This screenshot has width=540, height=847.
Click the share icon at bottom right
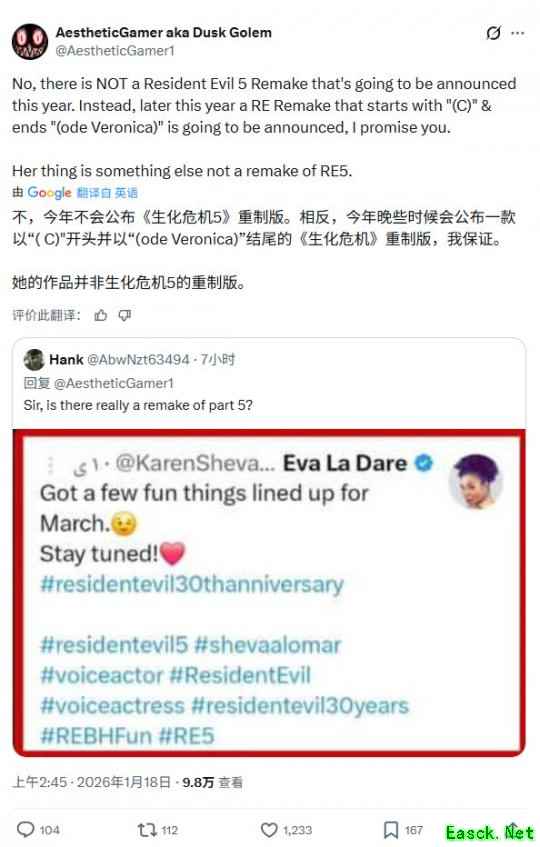point(513,831)
